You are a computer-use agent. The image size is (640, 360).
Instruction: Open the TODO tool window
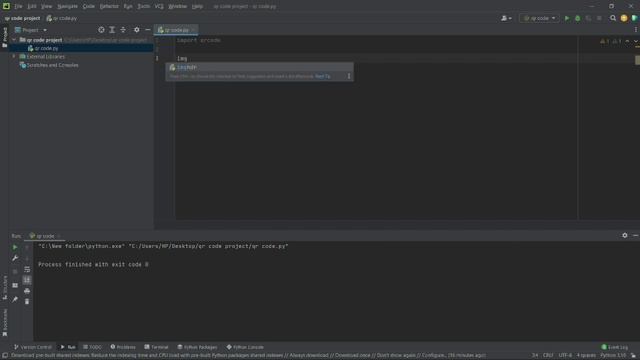coord(92,347)
